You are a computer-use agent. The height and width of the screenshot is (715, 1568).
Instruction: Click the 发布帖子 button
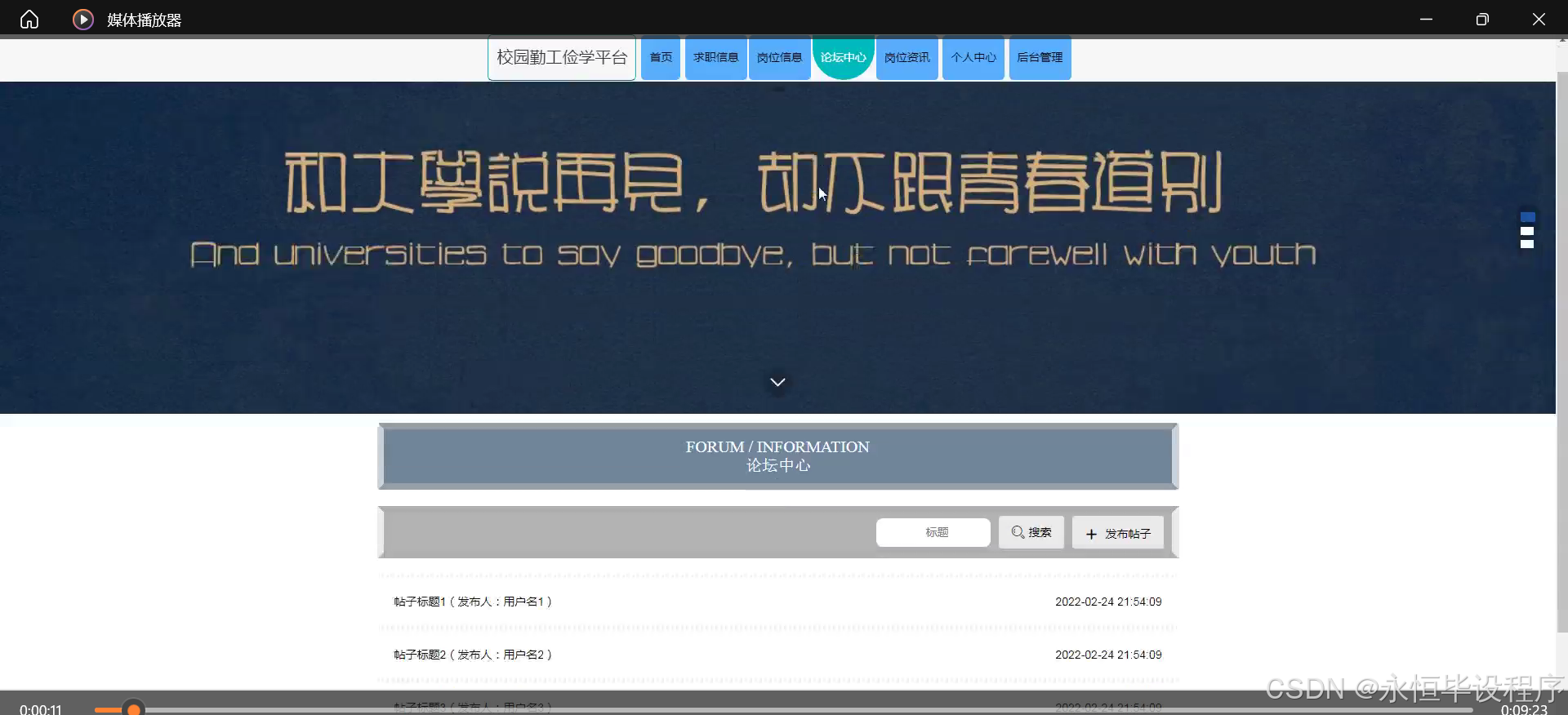pyautogui.click(x=1118, y=533)
